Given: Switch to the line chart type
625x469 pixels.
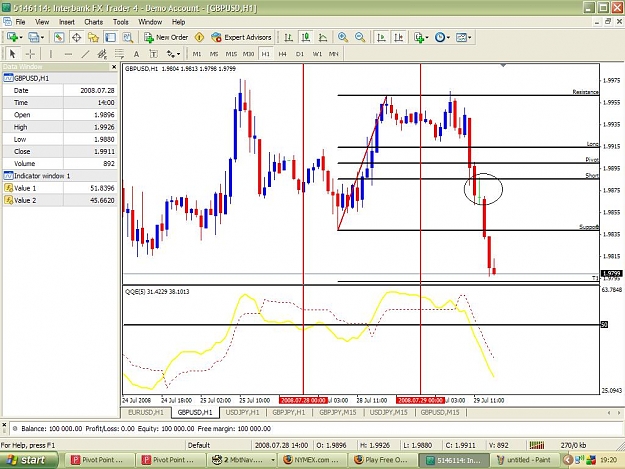Looking at the screenshot, I should point(323,37).
